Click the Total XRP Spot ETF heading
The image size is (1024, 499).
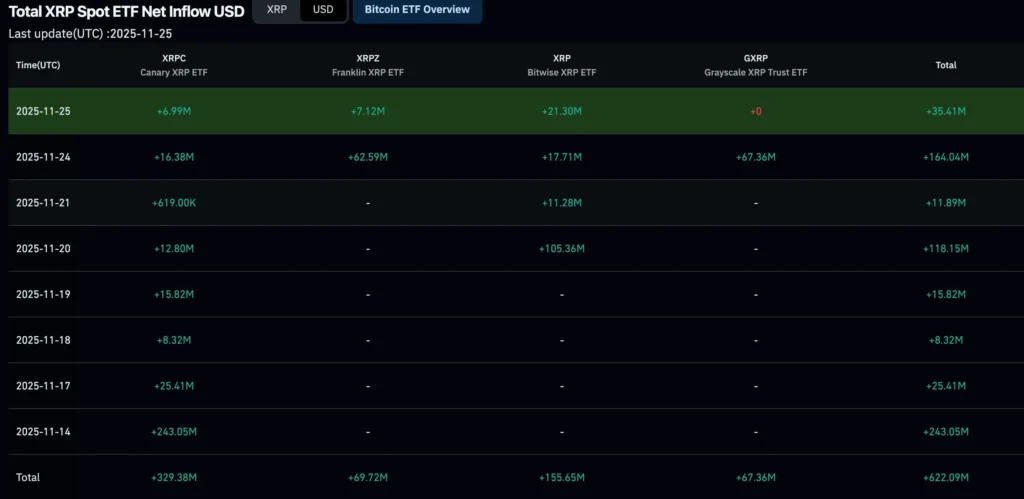pyautogui.click(x=127, y=11)
